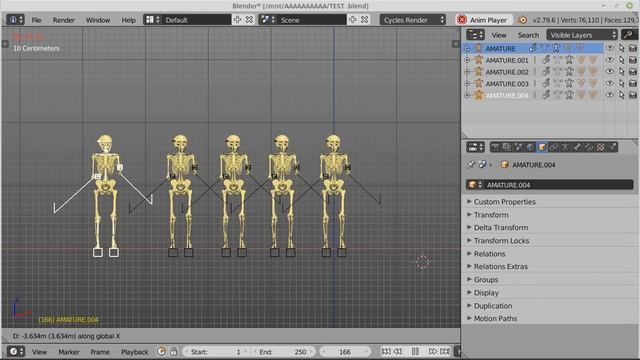Open the Physics properties tab
Image resolution: width=640 pixels, height=360 pixels.
click(613, 147)
